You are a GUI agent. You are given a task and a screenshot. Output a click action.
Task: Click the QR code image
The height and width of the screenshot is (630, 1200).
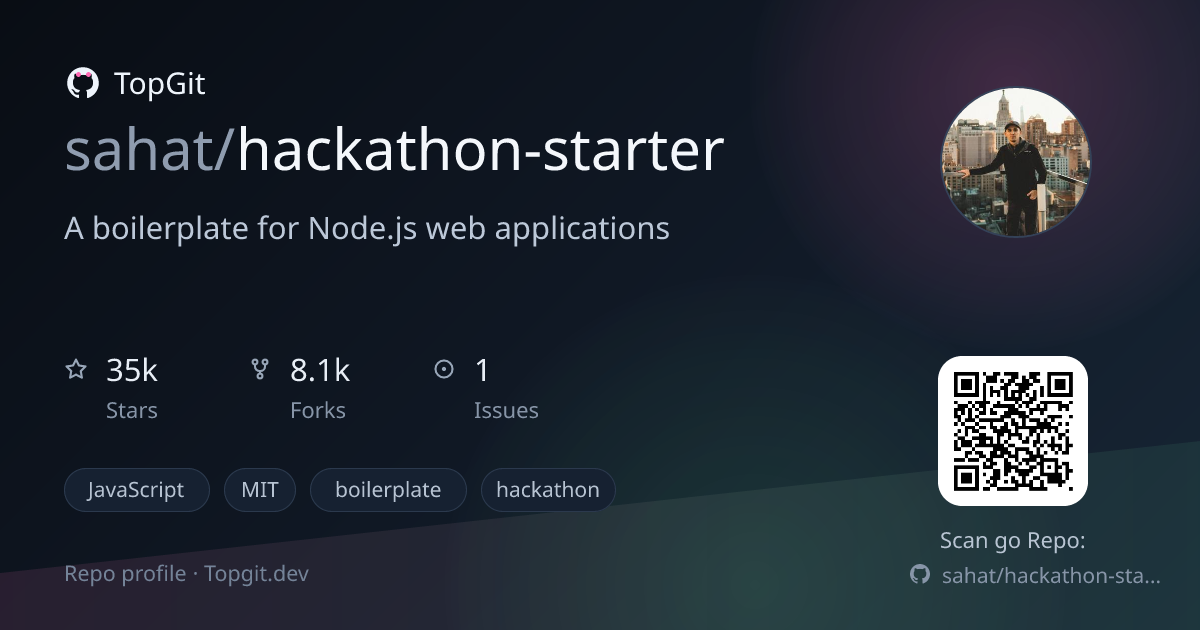click(1012, 431)
